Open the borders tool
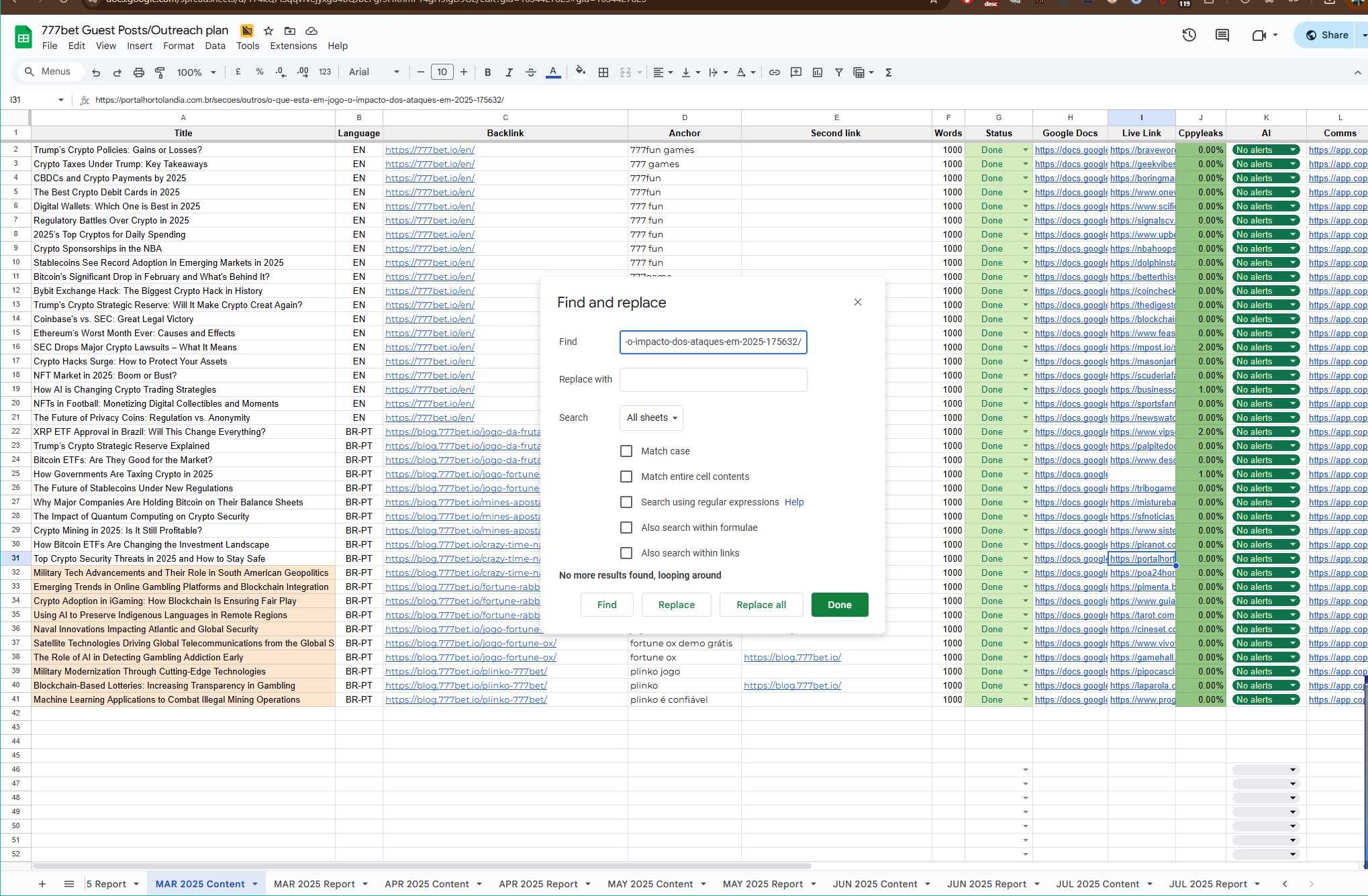This screenshot has height=896, width=1368. 603,72
